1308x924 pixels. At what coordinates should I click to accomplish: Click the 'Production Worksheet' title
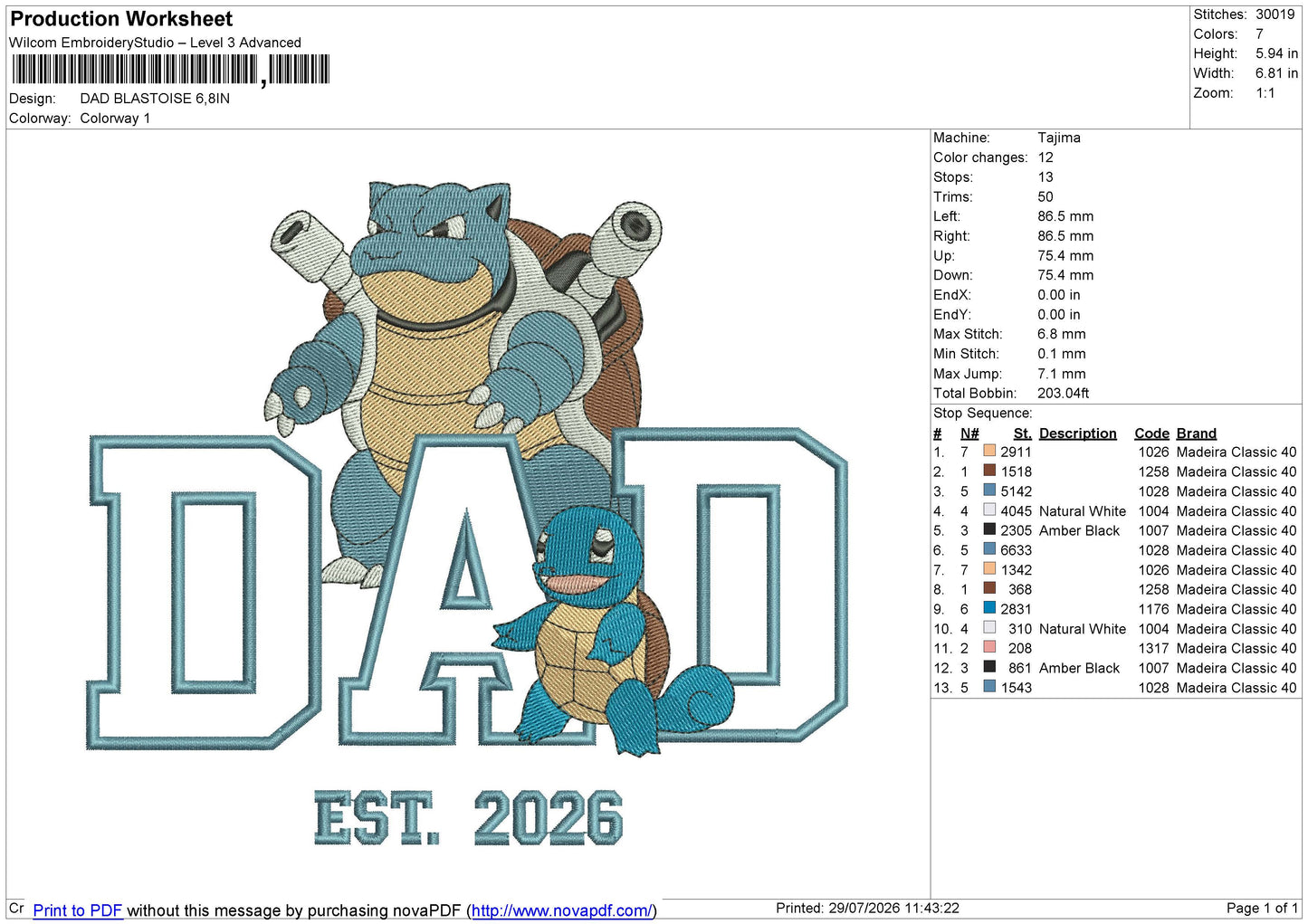click(x=121, y=19)
